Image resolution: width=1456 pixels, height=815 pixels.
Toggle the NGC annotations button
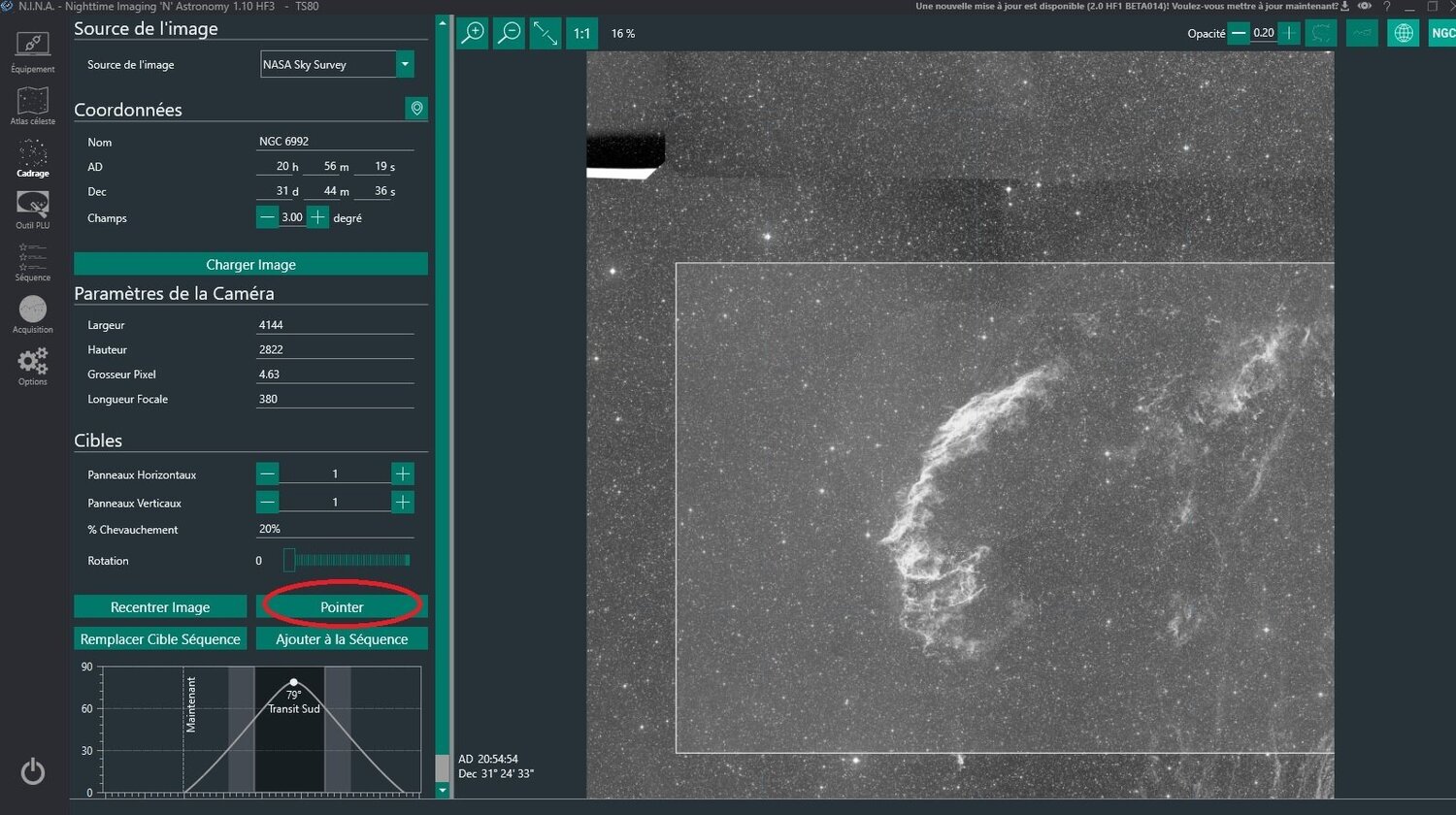(1442, 33)
